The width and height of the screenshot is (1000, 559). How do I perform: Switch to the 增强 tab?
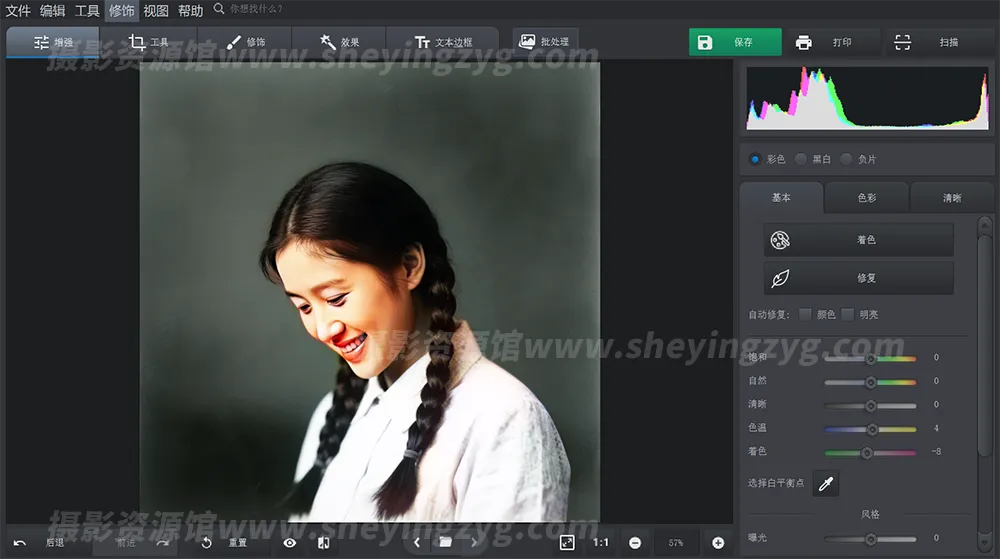[x=53, y=42]
